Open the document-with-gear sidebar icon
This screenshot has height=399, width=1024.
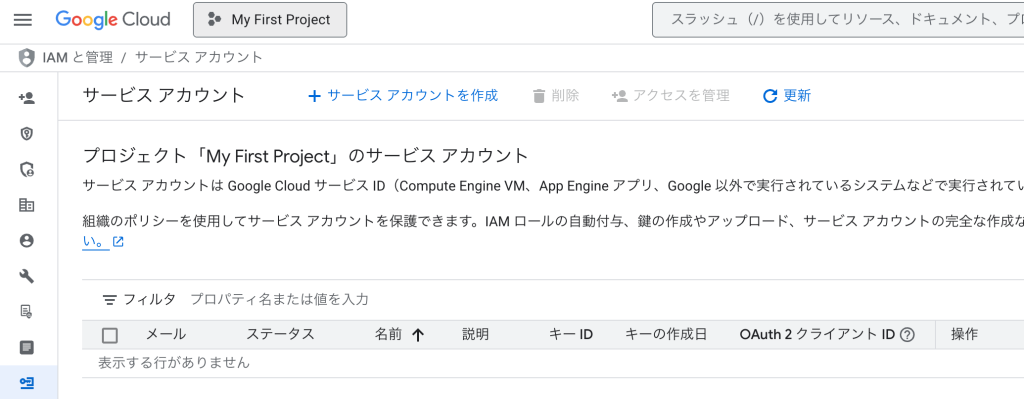[27, 311]
